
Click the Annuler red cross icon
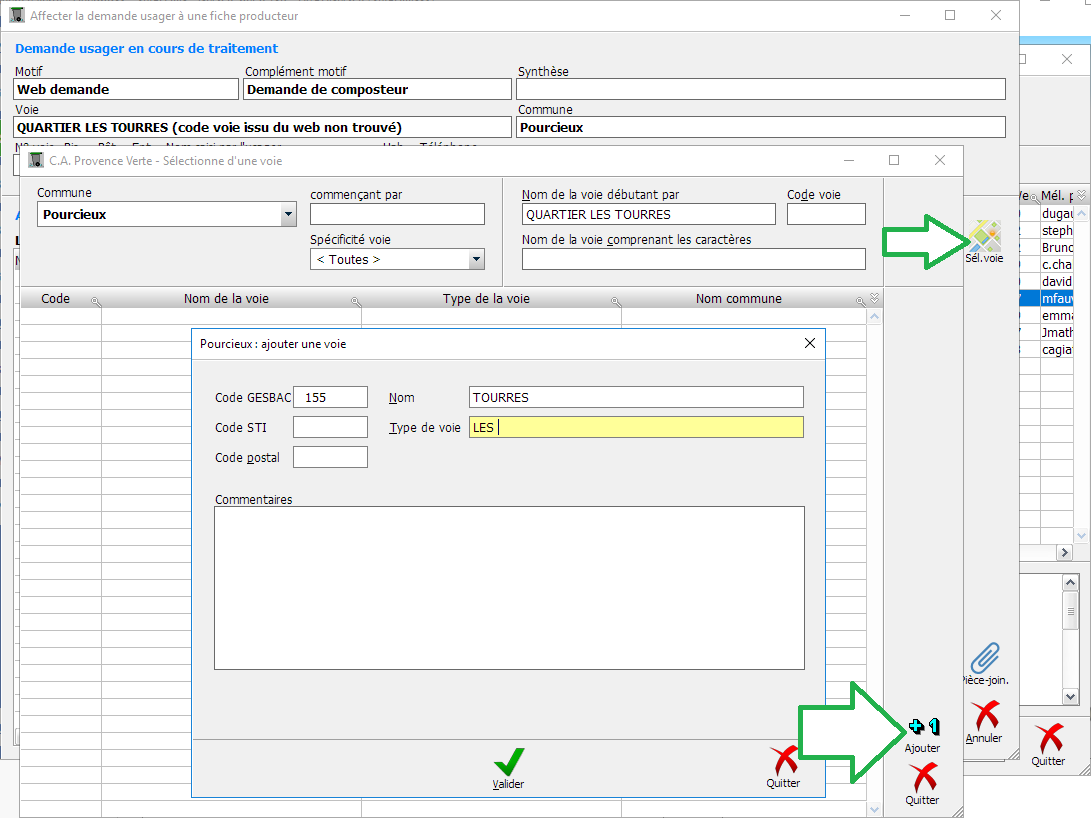tap(984, 717)
